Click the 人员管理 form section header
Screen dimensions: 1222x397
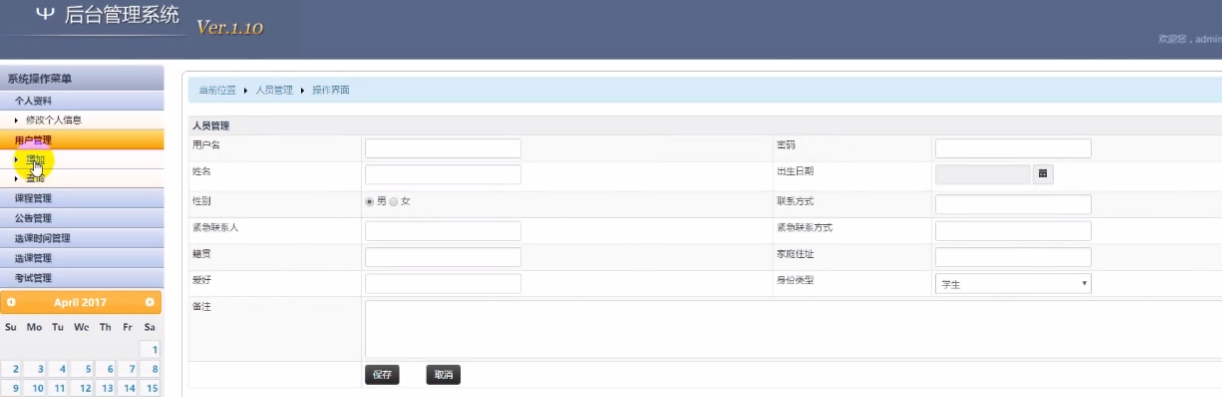pyautogui.click(x=211, y=126)
